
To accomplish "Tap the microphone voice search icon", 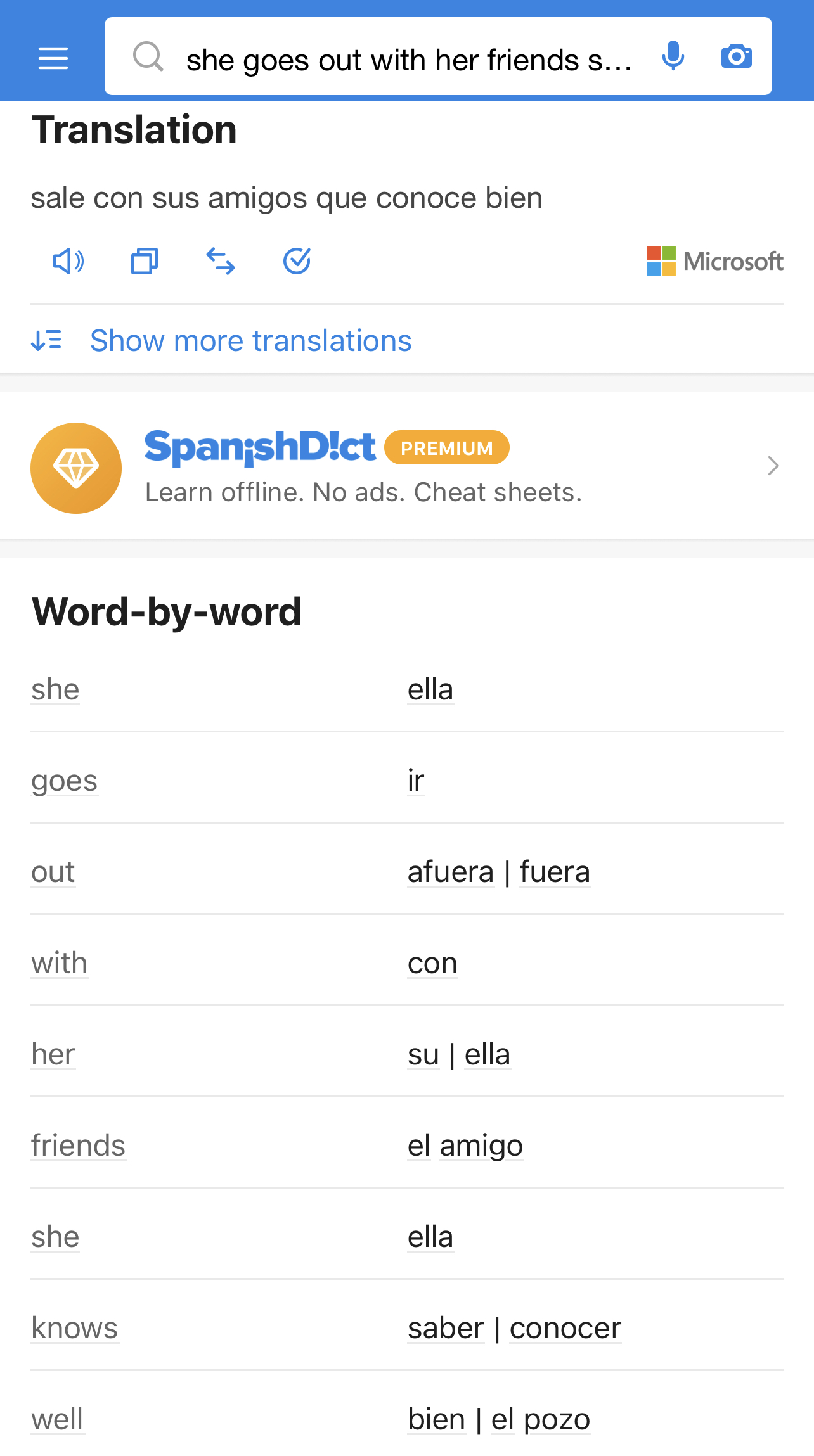I will (x=673, y=56).
